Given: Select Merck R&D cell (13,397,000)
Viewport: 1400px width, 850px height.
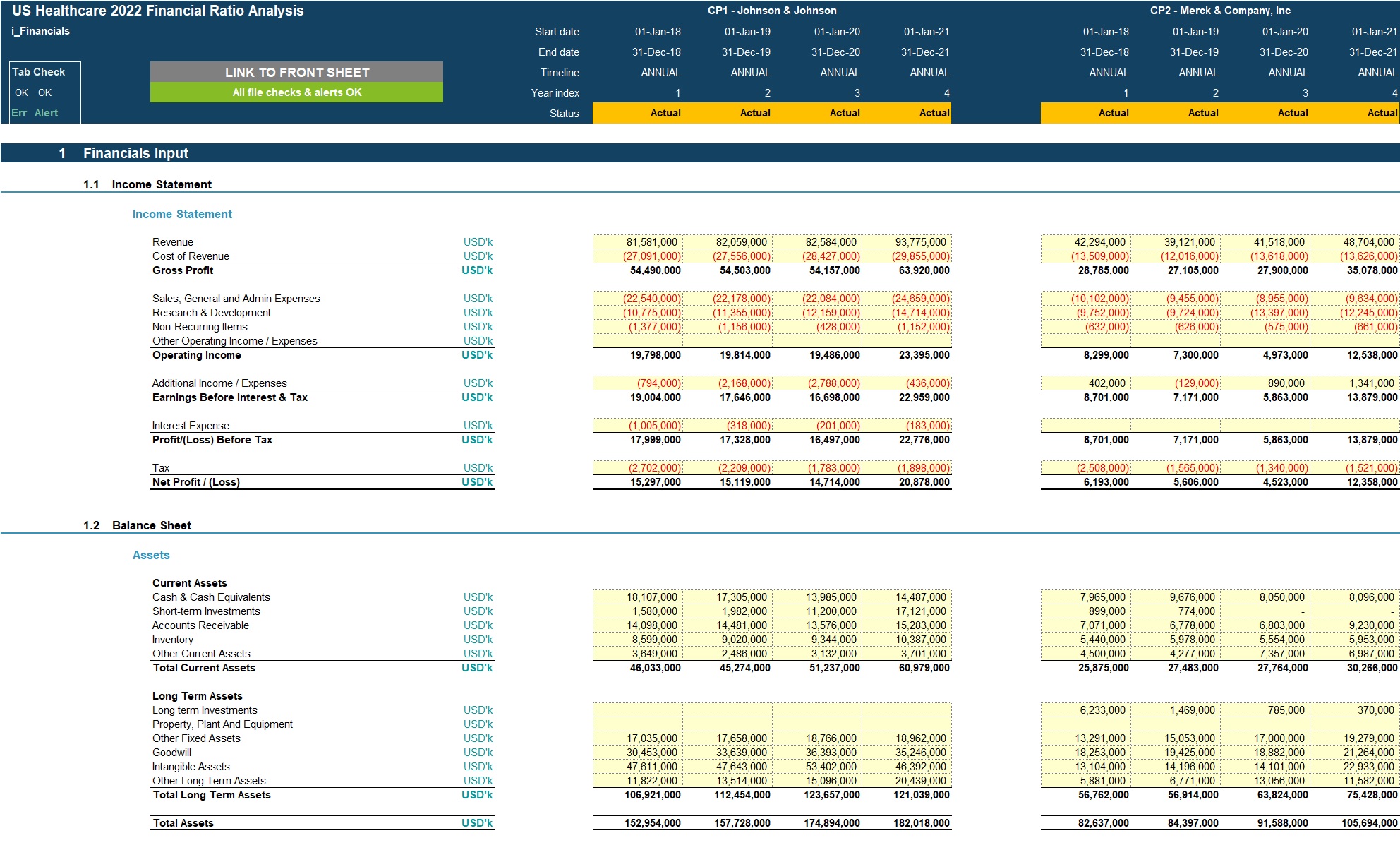Looking at the screenshot, I should point(1265,313).
